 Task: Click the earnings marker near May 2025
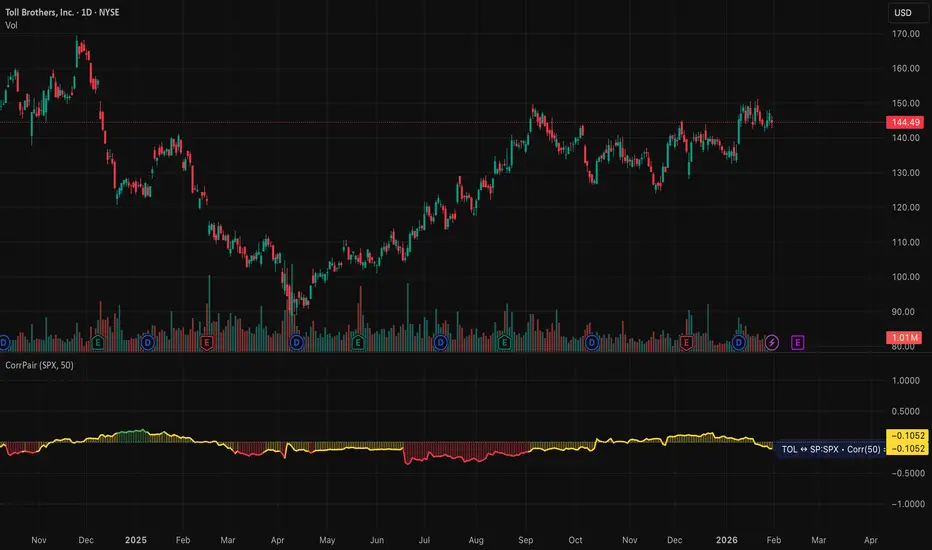(x=357, y=342)
